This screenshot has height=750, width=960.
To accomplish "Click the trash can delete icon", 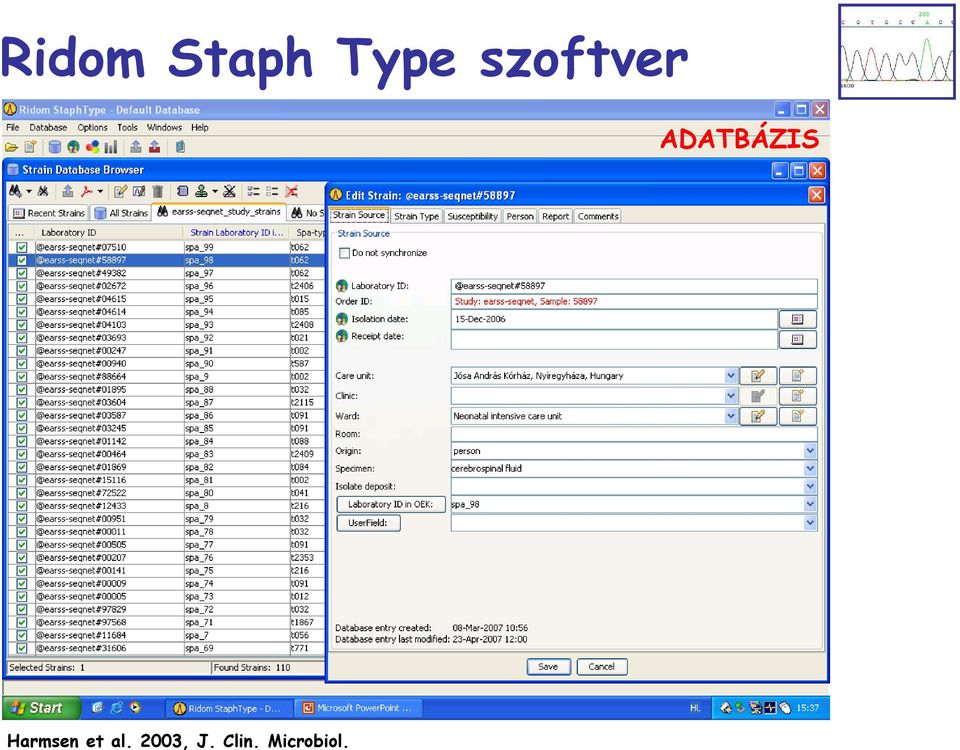I will (x=158, y=192).
